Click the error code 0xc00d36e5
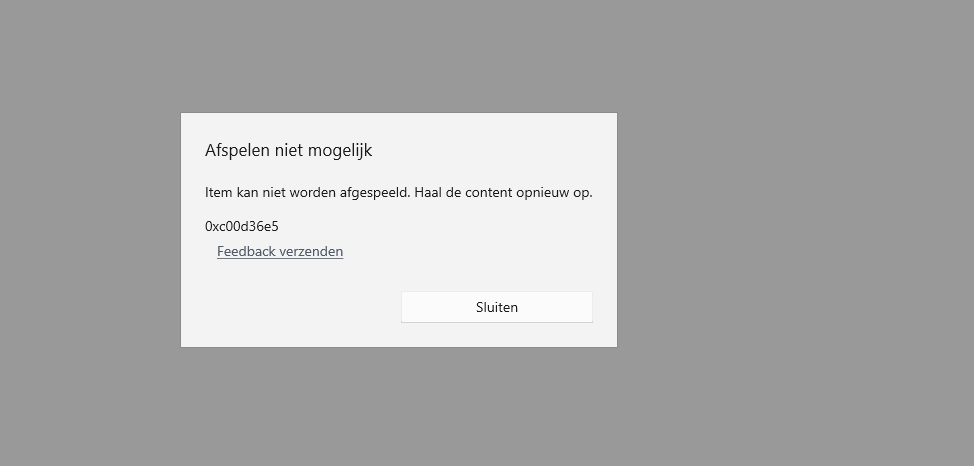The height and width of the screenshot is (466, 974). (x=242, y=226)
